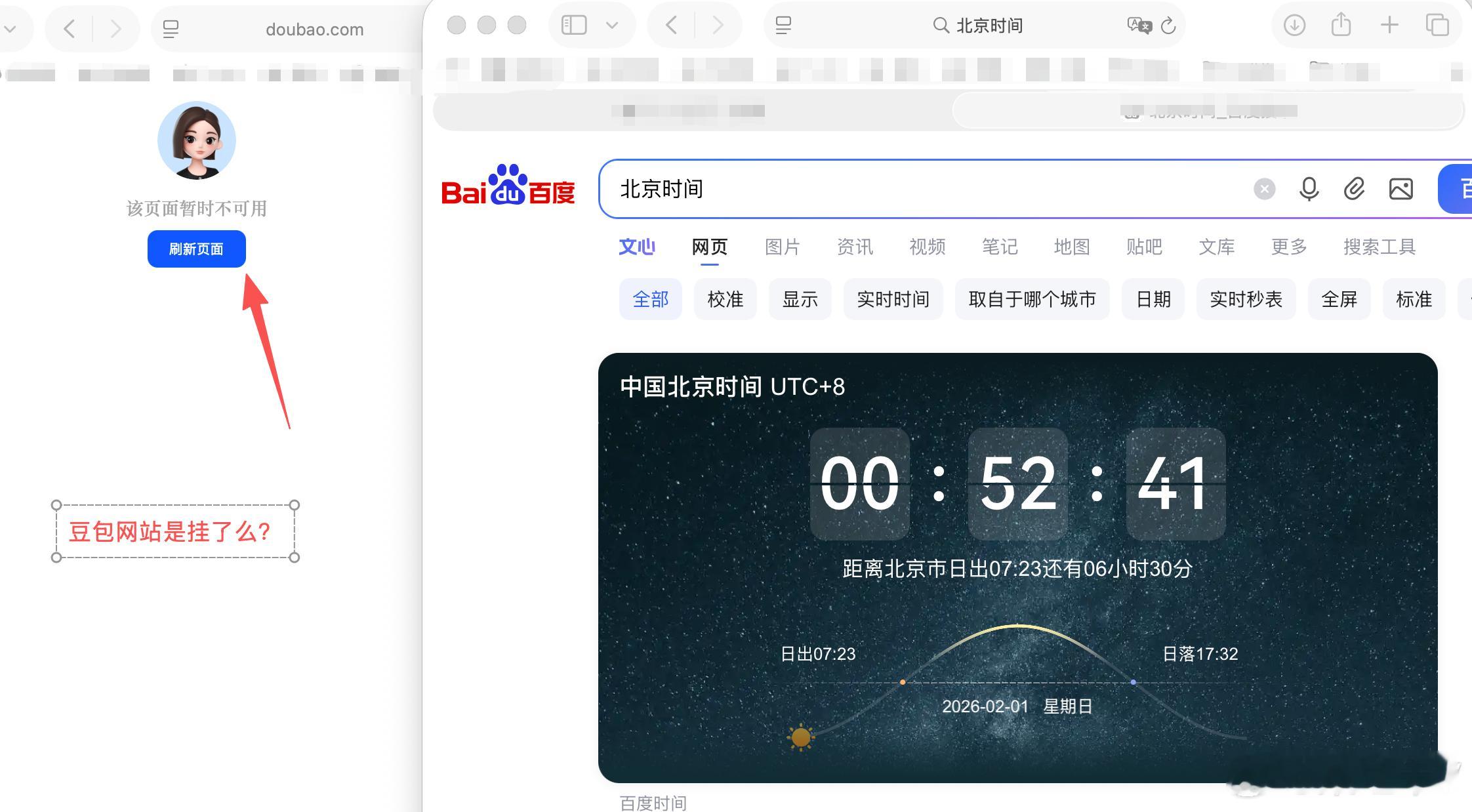Show all tabs via the tab overview icon
Screen dimensions: 1472x812
(x=1437, y=25)
